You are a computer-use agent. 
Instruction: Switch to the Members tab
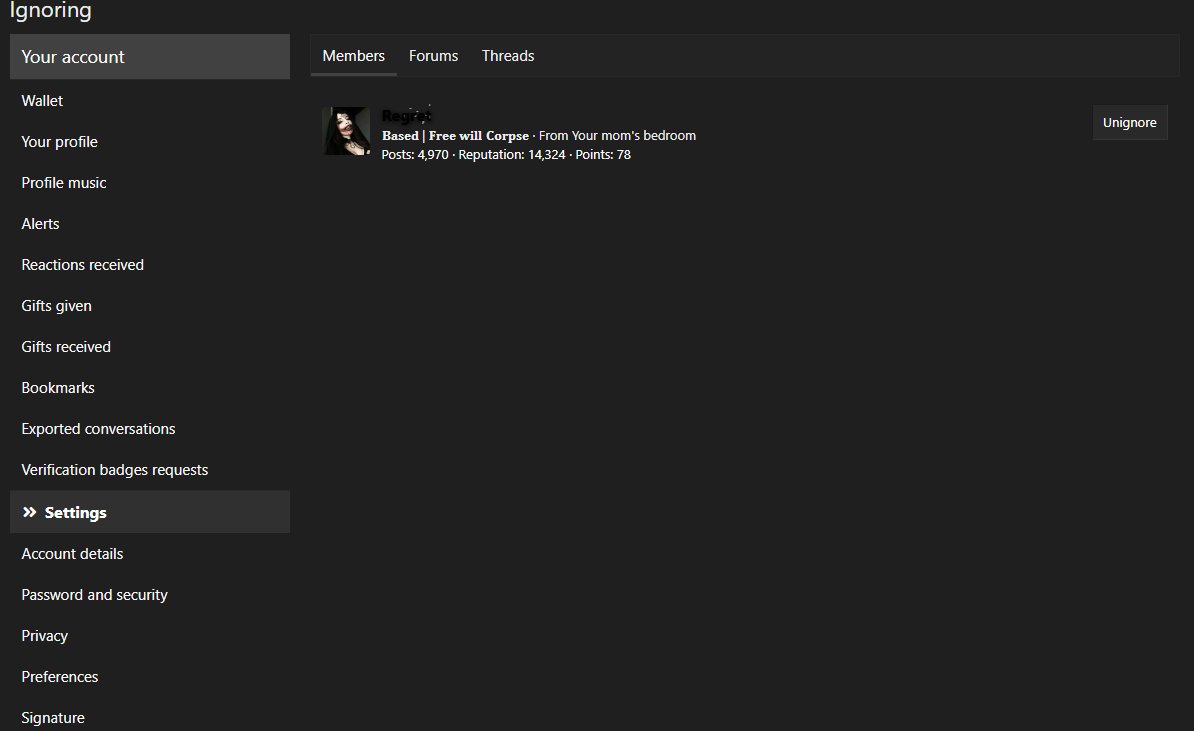click(353, 56)
